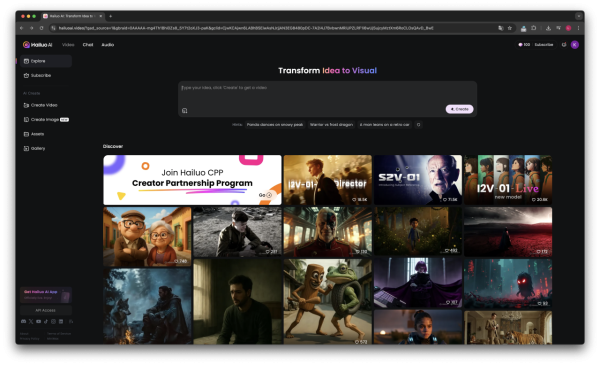Like the I2V-01 Live video heart count
Image resolution: width=600 pixels, height=365 pixels.
(540, 200)
